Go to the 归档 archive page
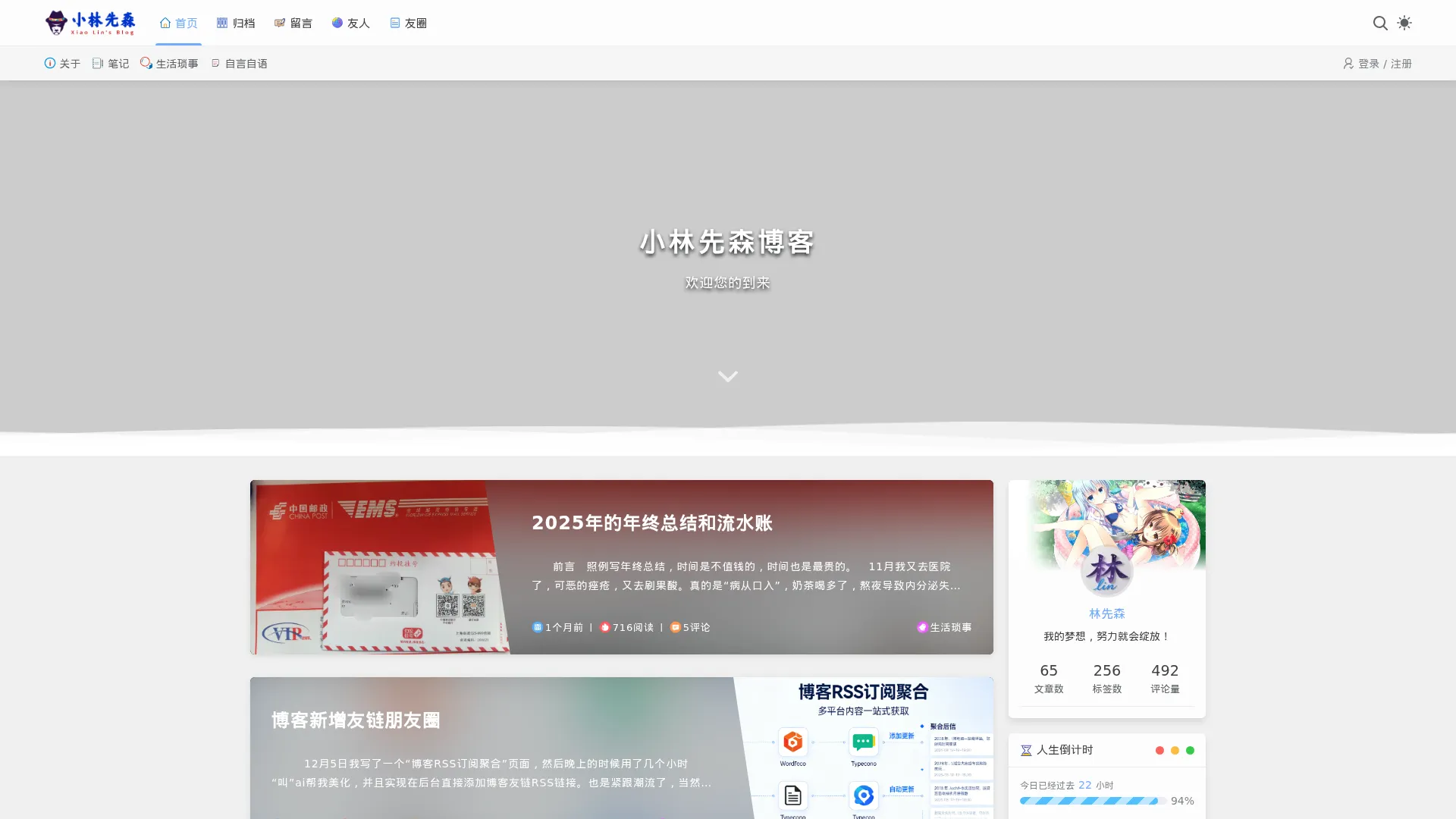1456x819 pixels. pos(236,24)
